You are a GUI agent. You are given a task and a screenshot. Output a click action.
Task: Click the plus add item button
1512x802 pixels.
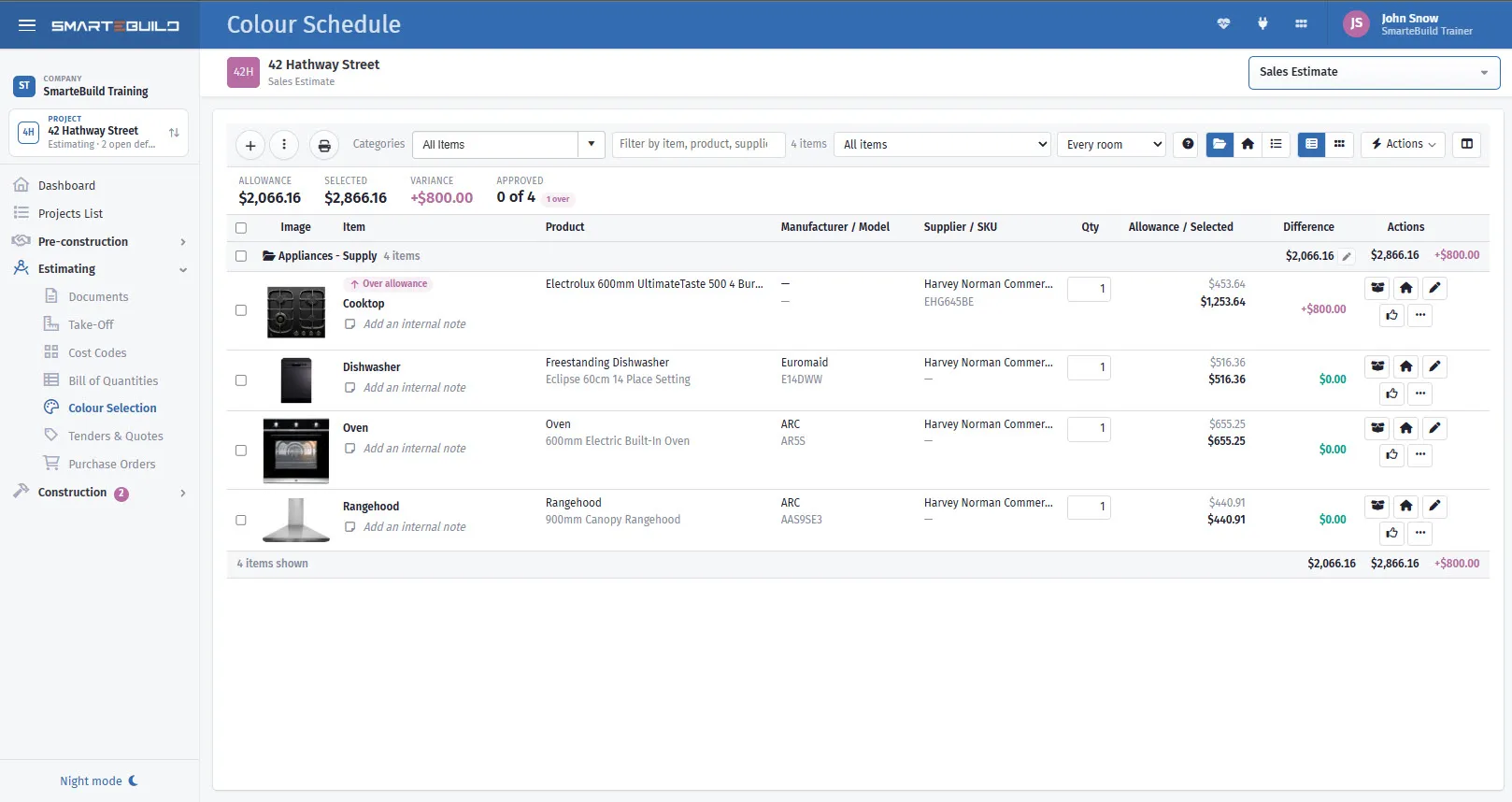point(250,145)
